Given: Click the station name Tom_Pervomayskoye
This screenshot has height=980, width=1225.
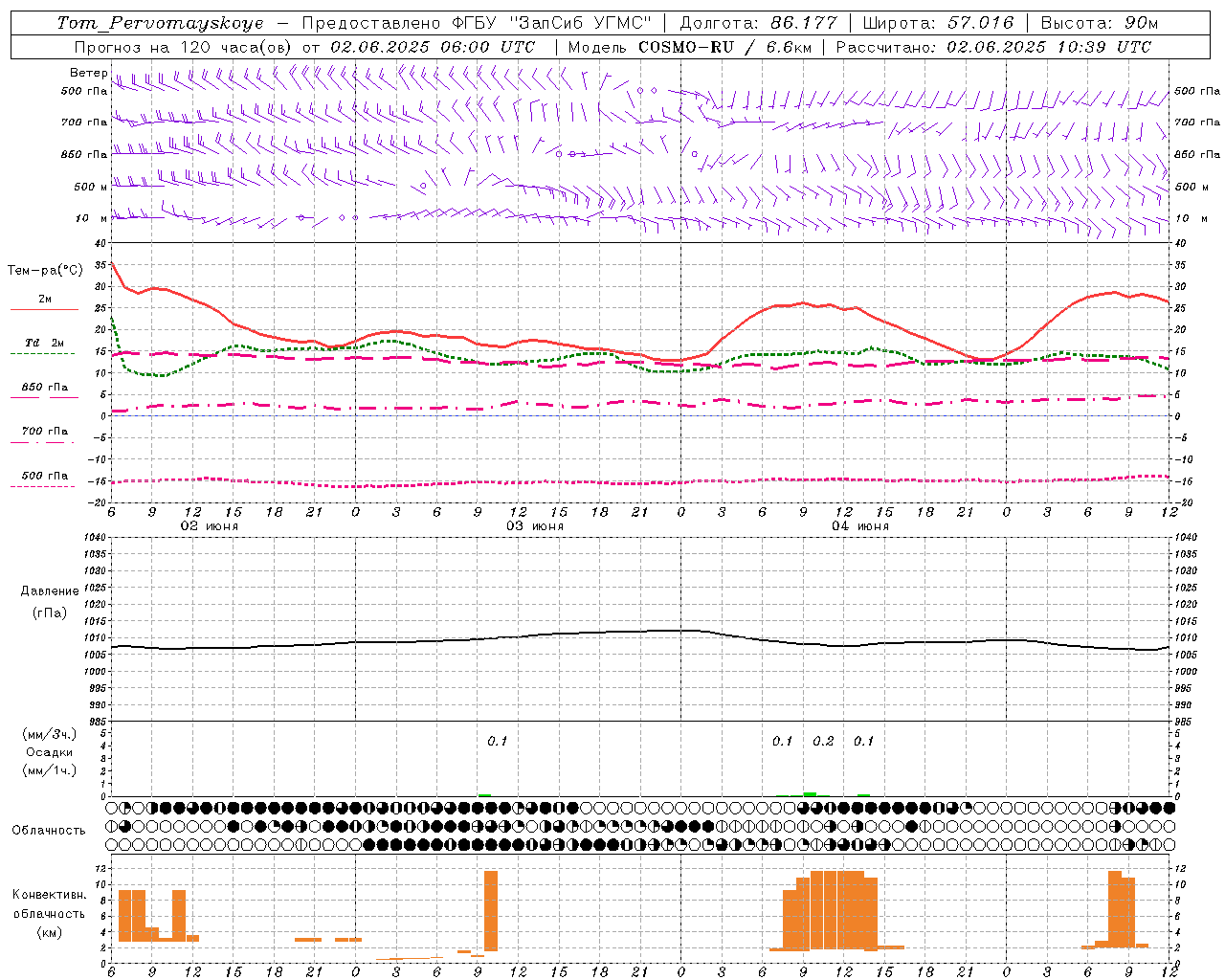Looking at the screenshot, I should [160, 23].
